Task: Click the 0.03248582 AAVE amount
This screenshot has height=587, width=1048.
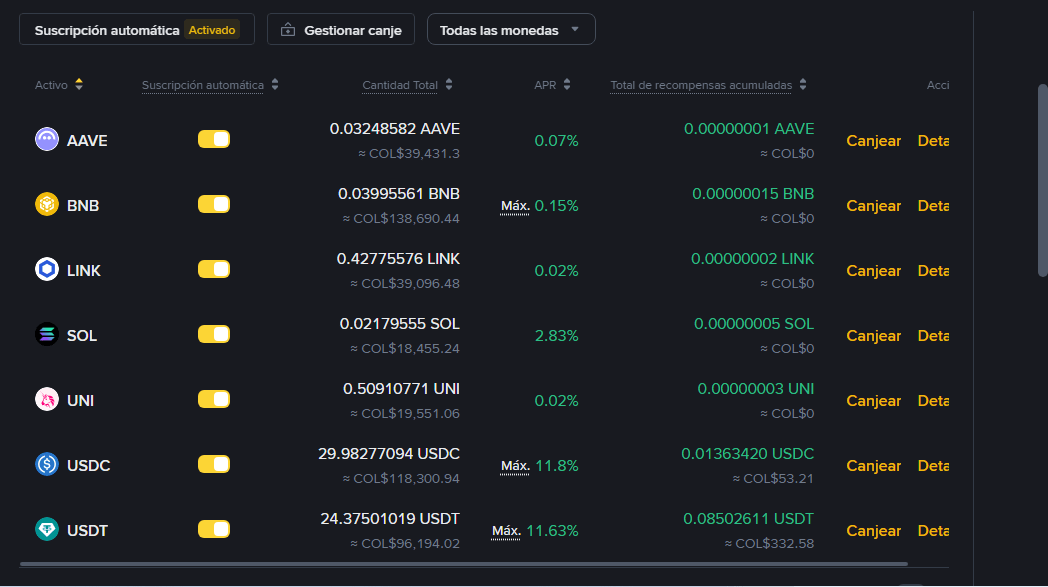Action: pos(394,128)
